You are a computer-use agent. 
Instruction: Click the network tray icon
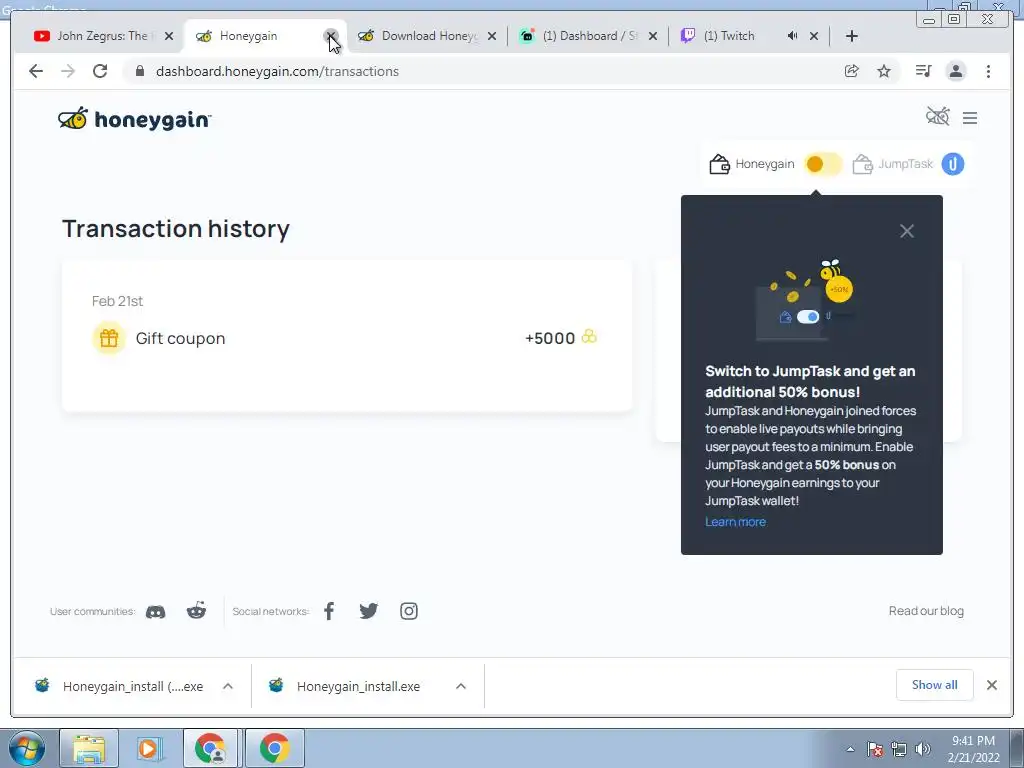tap(899, 749)
